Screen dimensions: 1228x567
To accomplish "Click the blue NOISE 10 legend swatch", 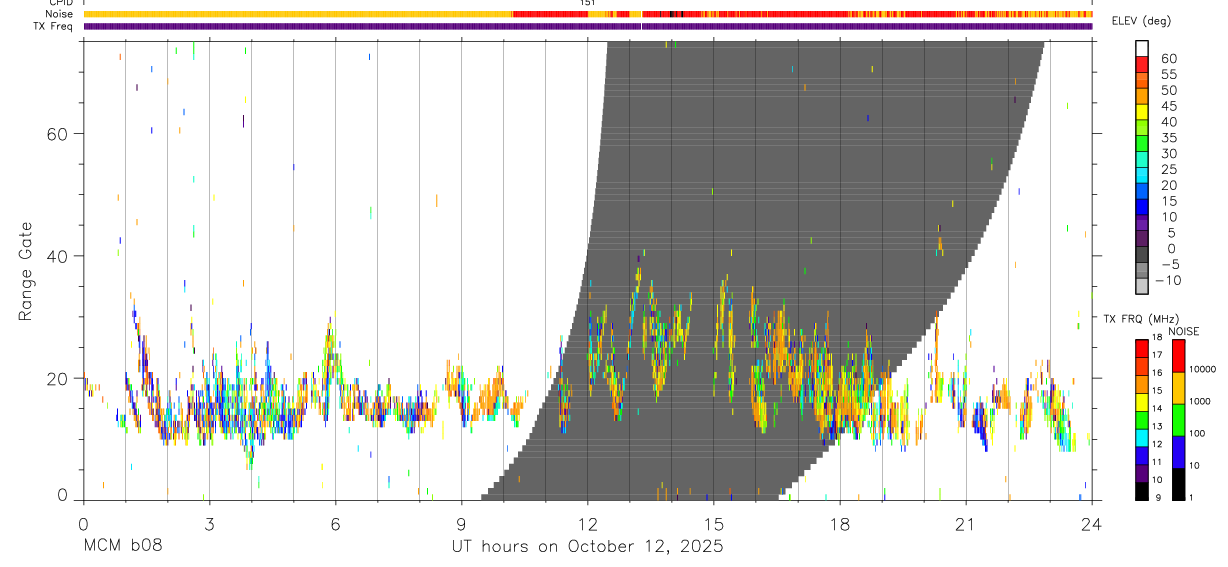I will (x=1178, y=452).
